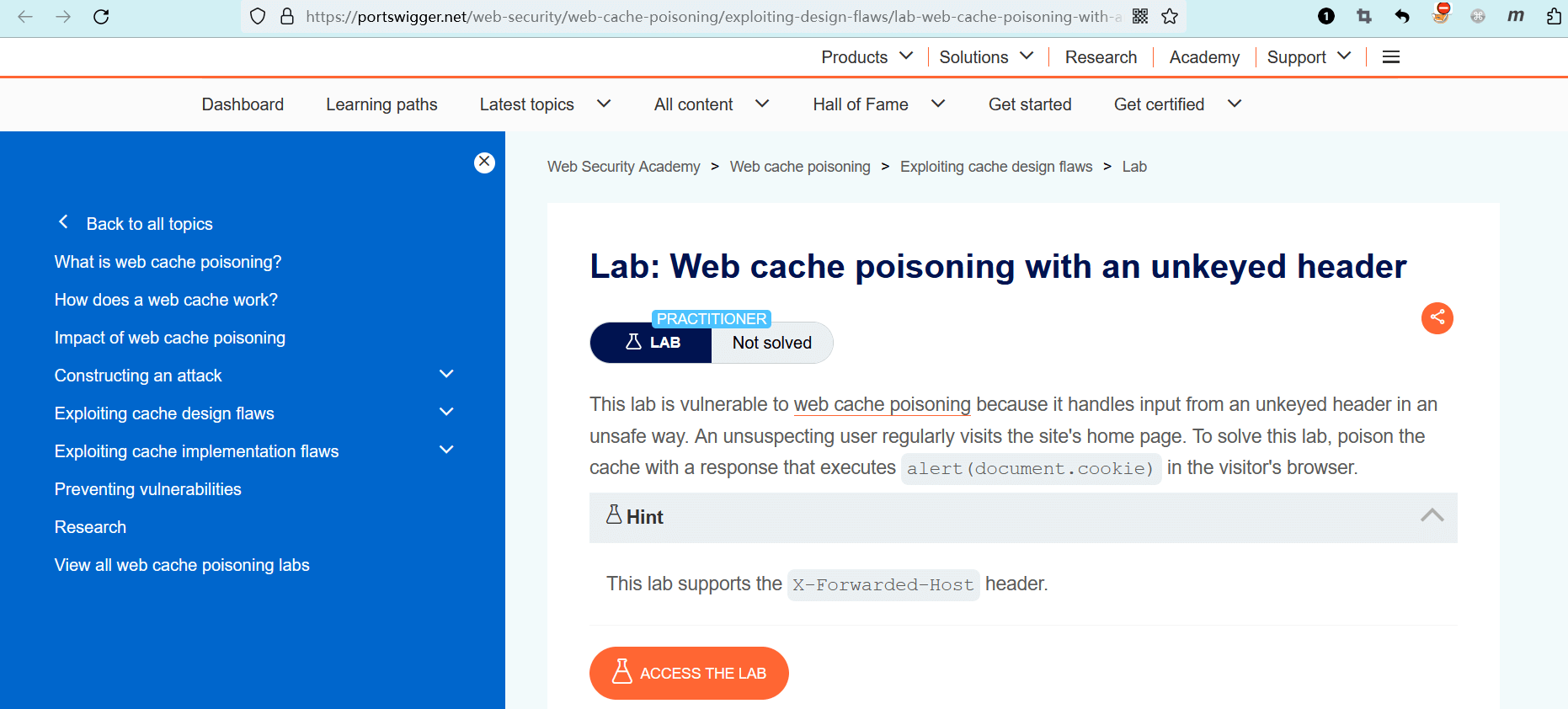Click the padlock site security icon
Screen dimensions: 1568x709
point(287,17)
